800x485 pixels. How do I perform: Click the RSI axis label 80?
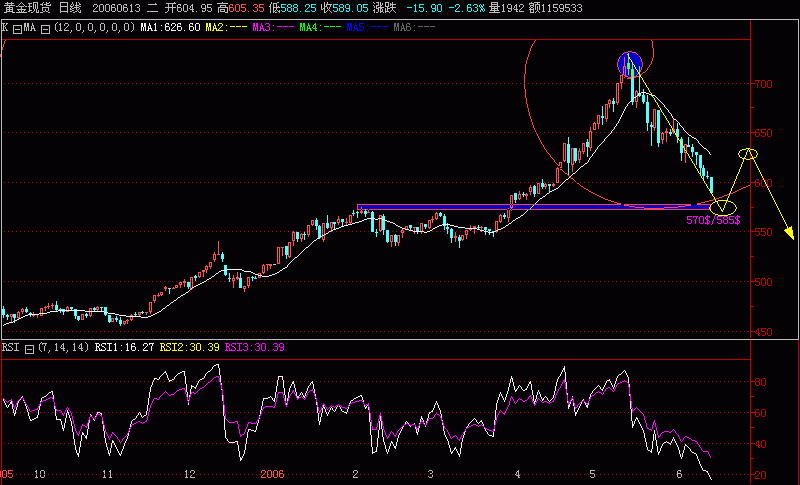pyautogui.click(x=760, y=382)
